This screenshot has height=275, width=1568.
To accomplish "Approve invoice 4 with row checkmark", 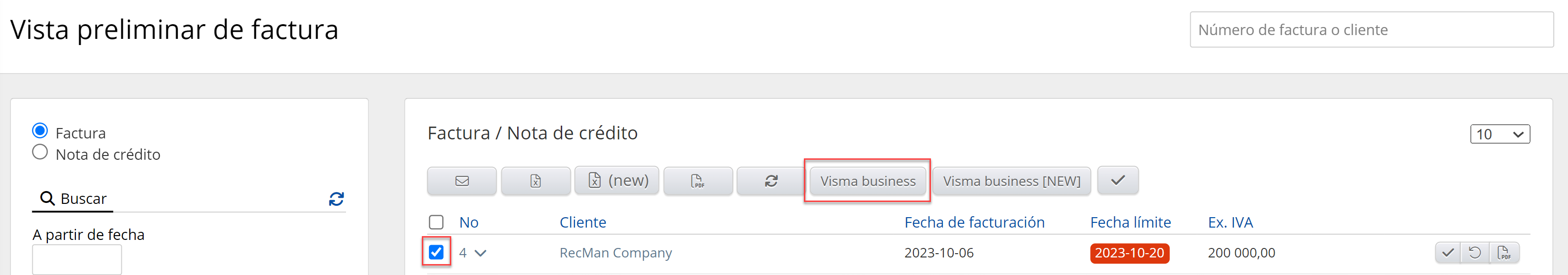I will (1448, 253).
